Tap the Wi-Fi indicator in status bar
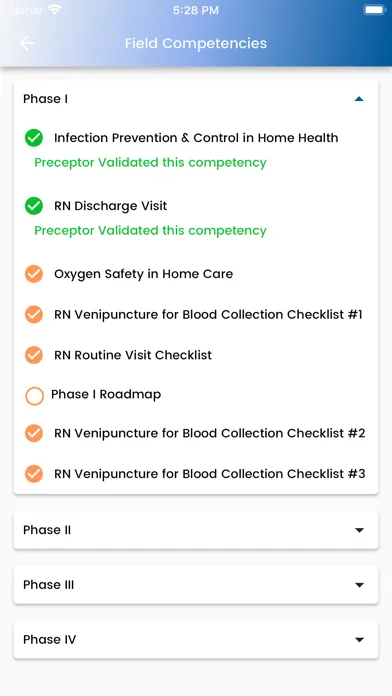This screenshot has width=392, height=696. click(x=55, y=10)
